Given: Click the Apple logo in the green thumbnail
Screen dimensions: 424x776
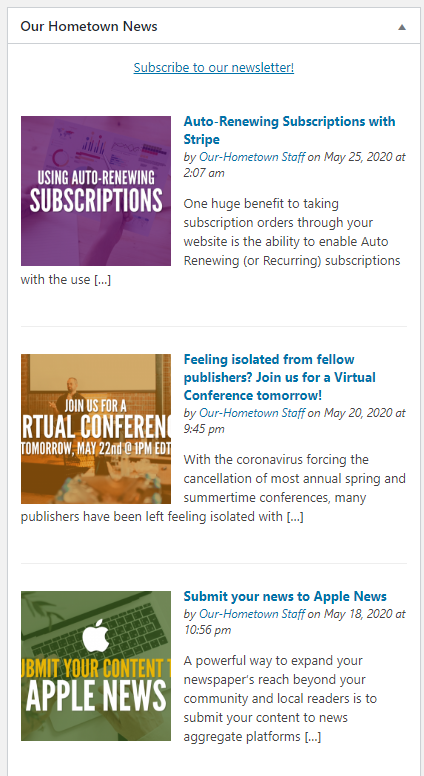Looking at the screenshot, I should tap(96, 635).
